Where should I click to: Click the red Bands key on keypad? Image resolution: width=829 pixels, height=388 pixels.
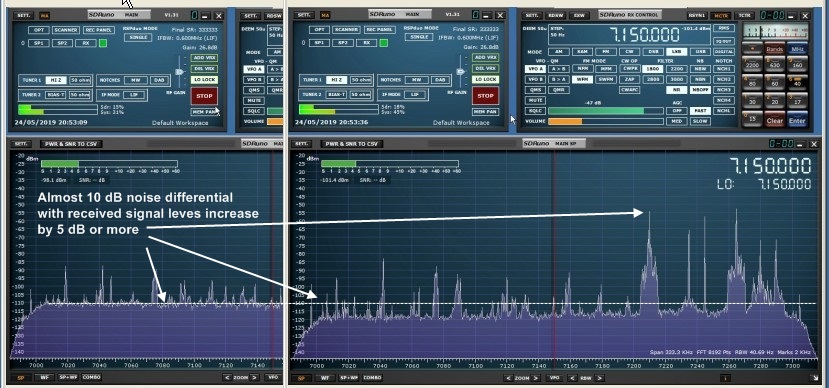click(775, 48)
